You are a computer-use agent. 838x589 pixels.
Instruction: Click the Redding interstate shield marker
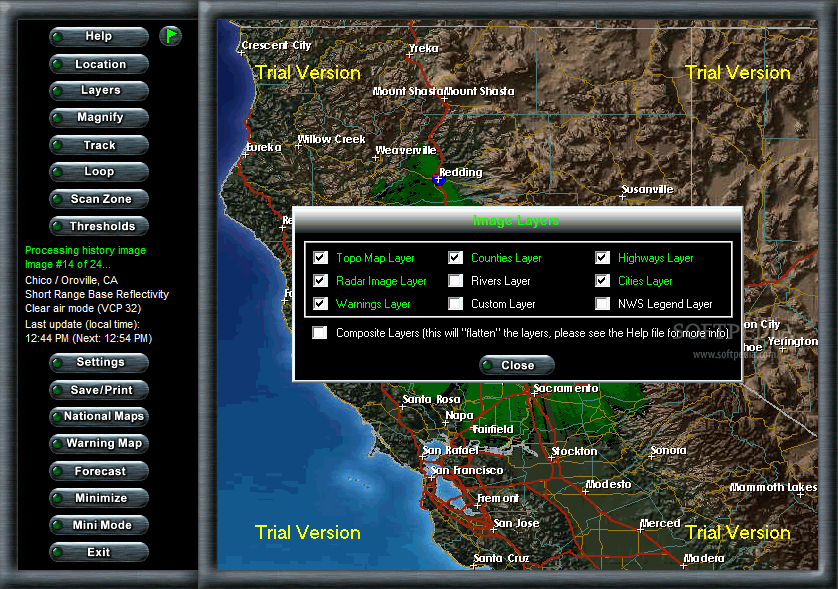click(x=438, y=179)
